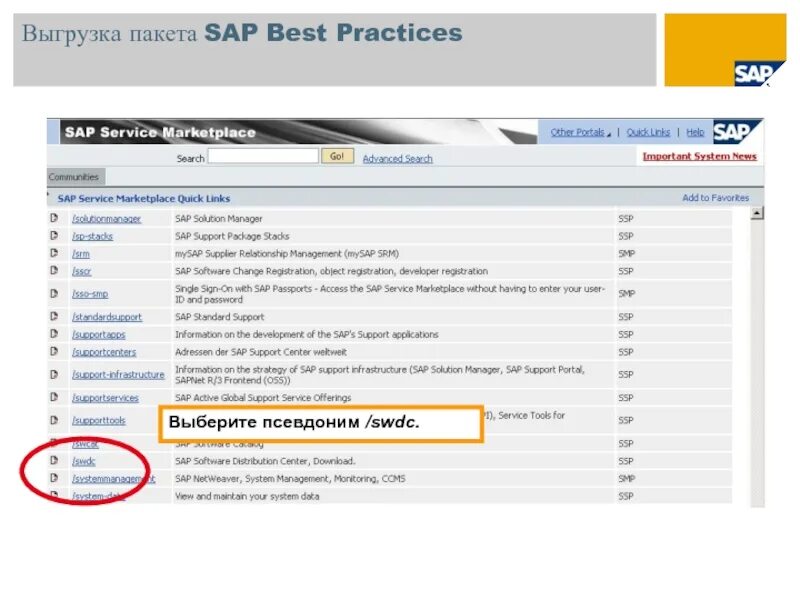Open the /sp-stacks quick link
The height and width of the screenshot is (600, 800).
[x=92, y=236]
